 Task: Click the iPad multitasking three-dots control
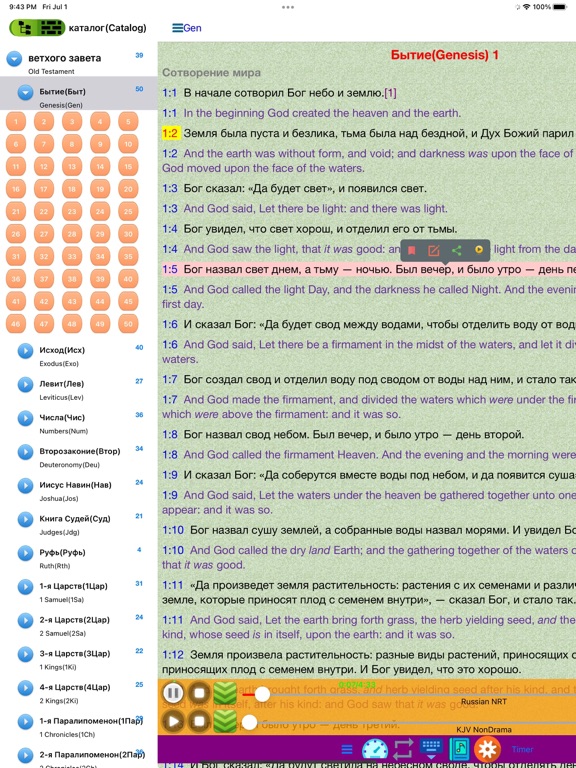click(x=288, y=7)
